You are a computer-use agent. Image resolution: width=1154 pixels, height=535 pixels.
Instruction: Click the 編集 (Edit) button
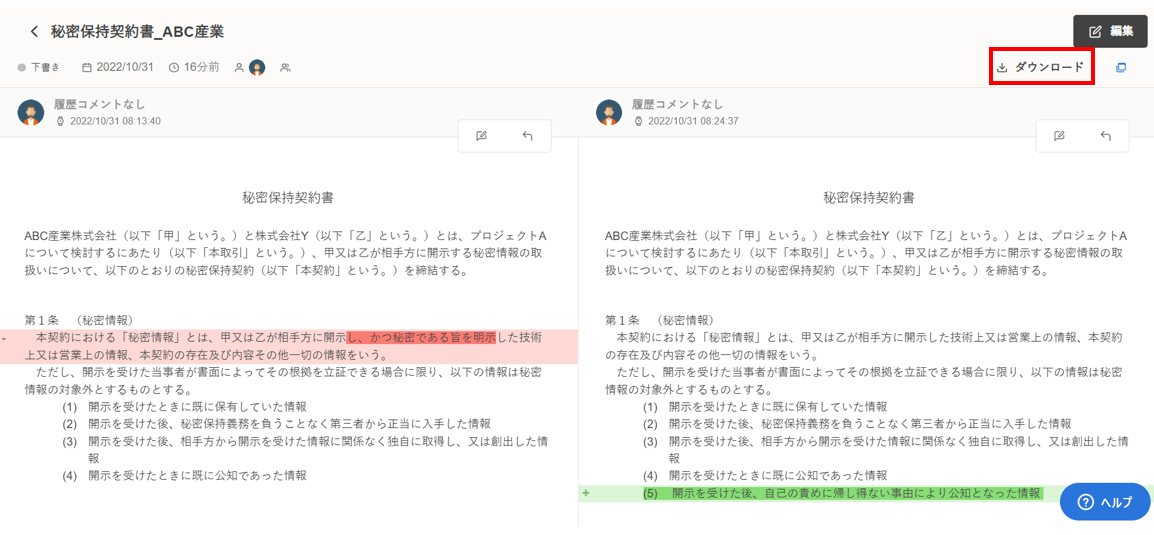[1110, 32]
